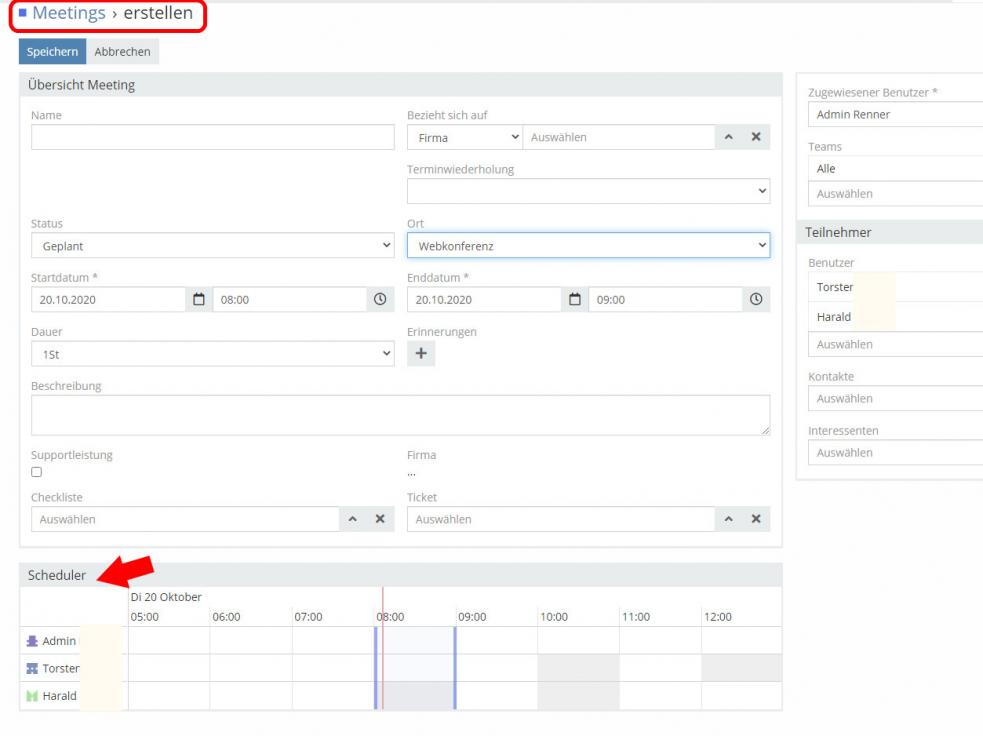
Task: Open the Status dropdown showing Geplant
Action: coord(212,245)
